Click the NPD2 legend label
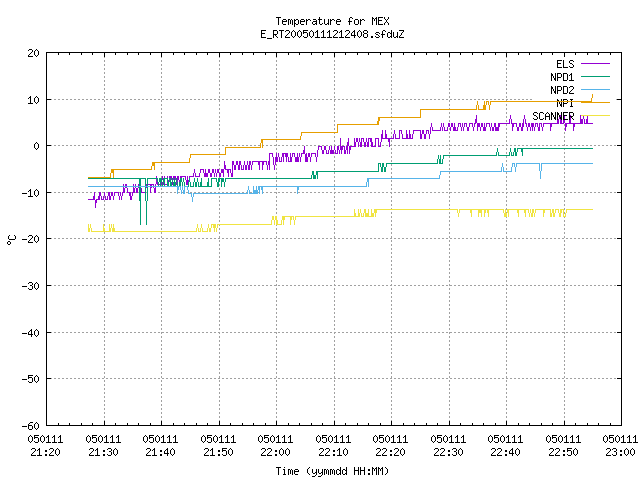The width and height of the screenshot is (640, 480). [562, 90]
